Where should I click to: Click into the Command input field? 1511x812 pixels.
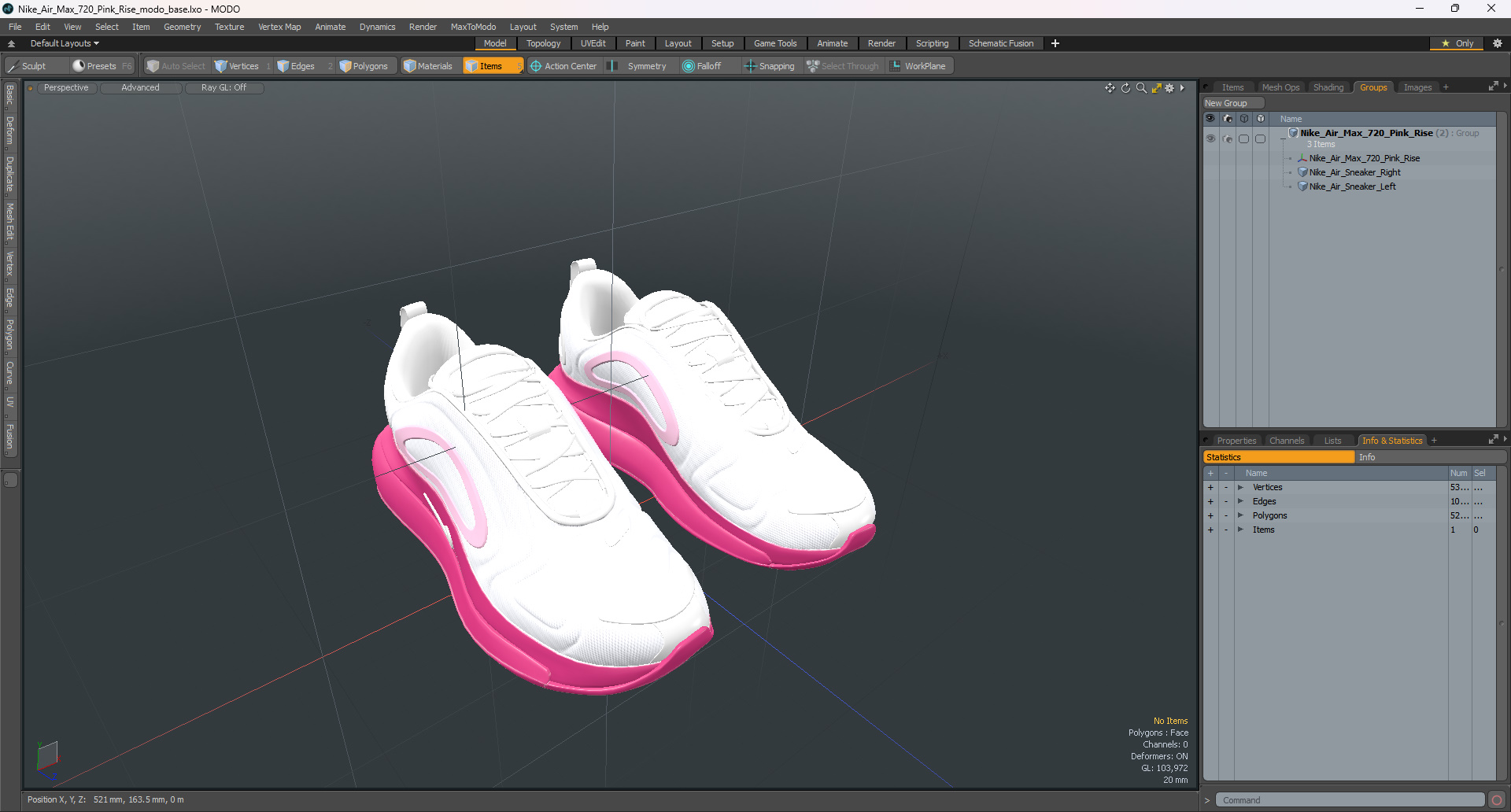(x=1350, y=800)
